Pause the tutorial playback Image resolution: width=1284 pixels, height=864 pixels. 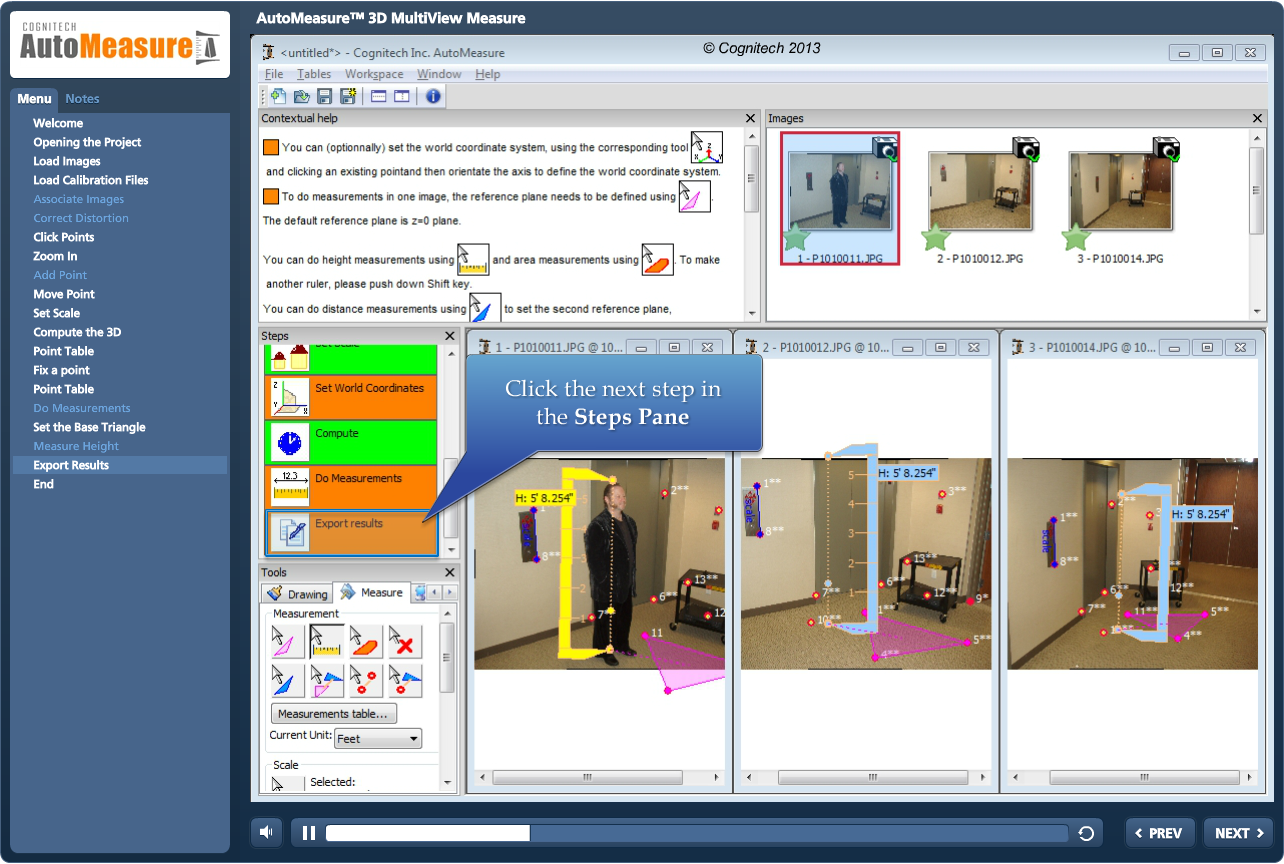[309, 833]
